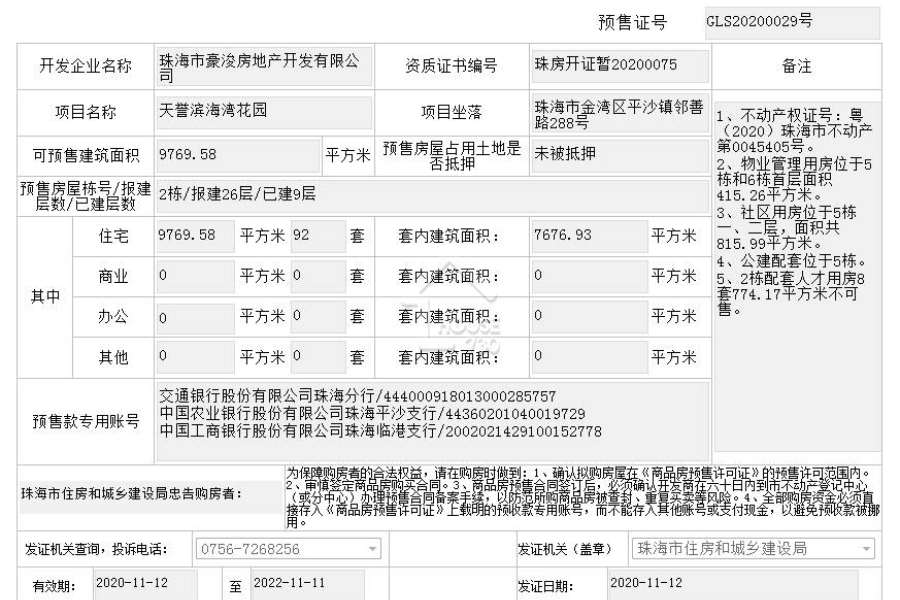The image size is (900, 600).
Task: Click the 有效期 label
Action: click(x=54, y=586)
